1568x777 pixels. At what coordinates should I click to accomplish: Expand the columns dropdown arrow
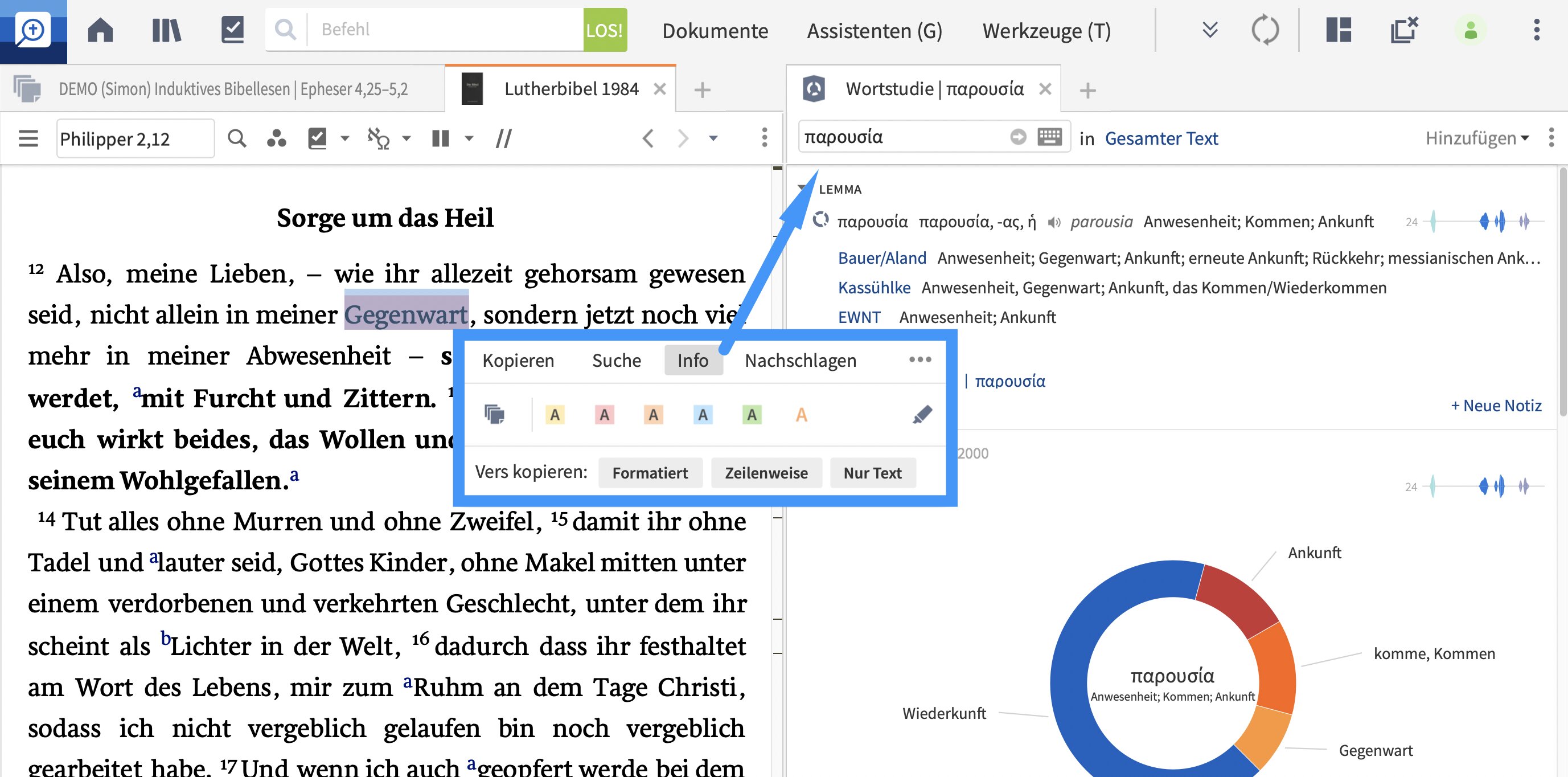click(x=468, y=139)
